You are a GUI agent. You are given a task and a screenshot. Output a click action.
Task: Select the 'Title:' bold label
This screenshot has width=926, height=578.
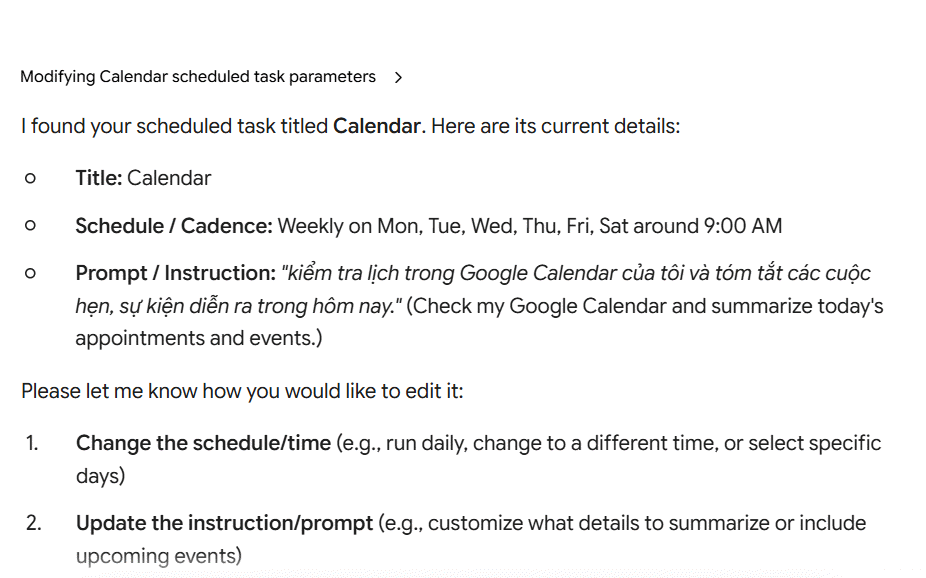pyautogui.click(x=99, y=178)
